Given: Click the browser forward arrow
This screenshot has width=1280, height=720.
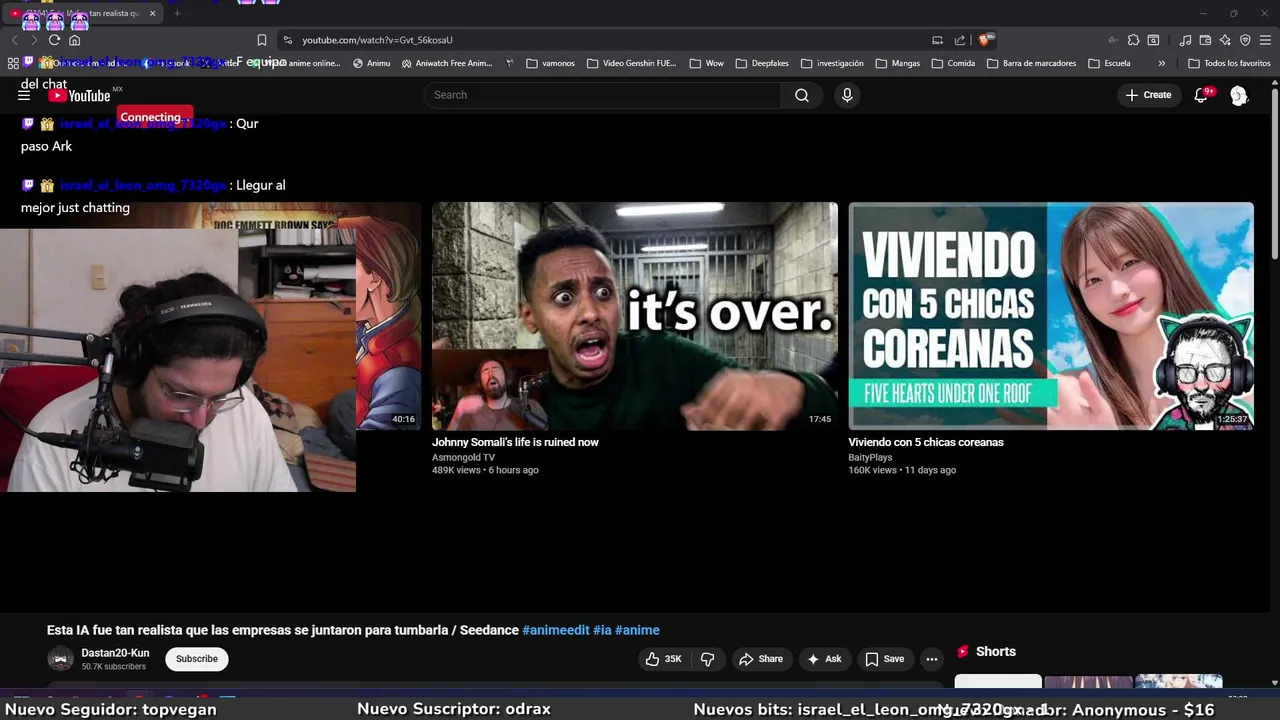Looking at the screenshot, I should (33, 40).
